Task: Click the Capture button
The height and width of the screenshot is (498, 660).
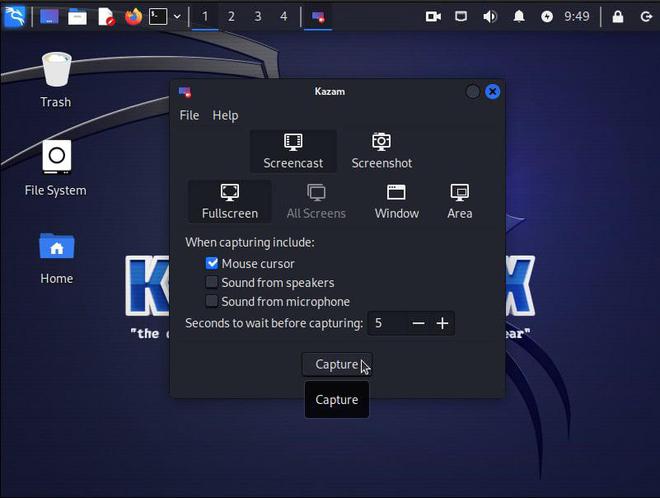Action: [337, 365]
